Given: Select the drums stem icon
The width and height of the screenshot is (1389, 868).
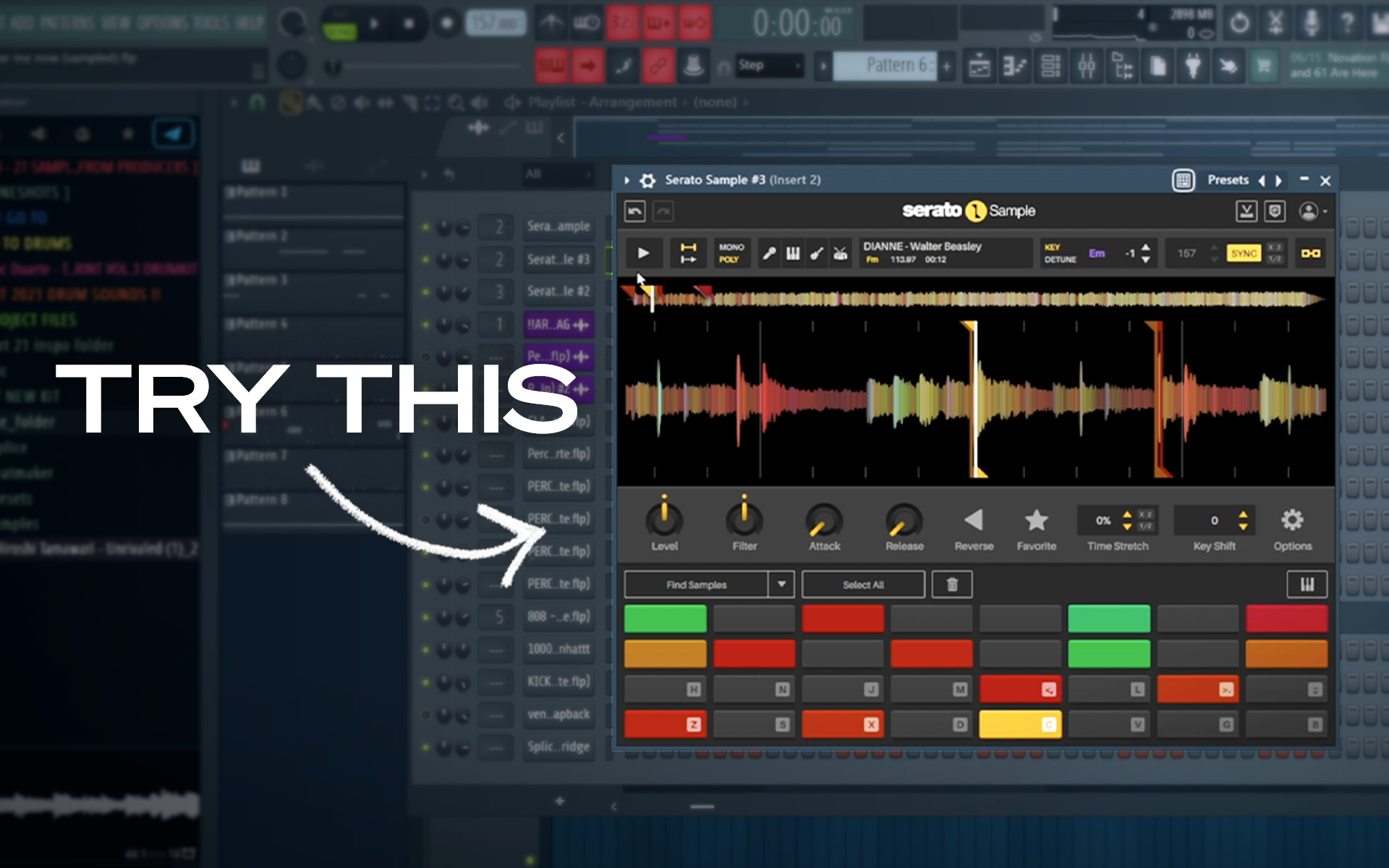Looking at the screenshot, I should click(841, 253).
